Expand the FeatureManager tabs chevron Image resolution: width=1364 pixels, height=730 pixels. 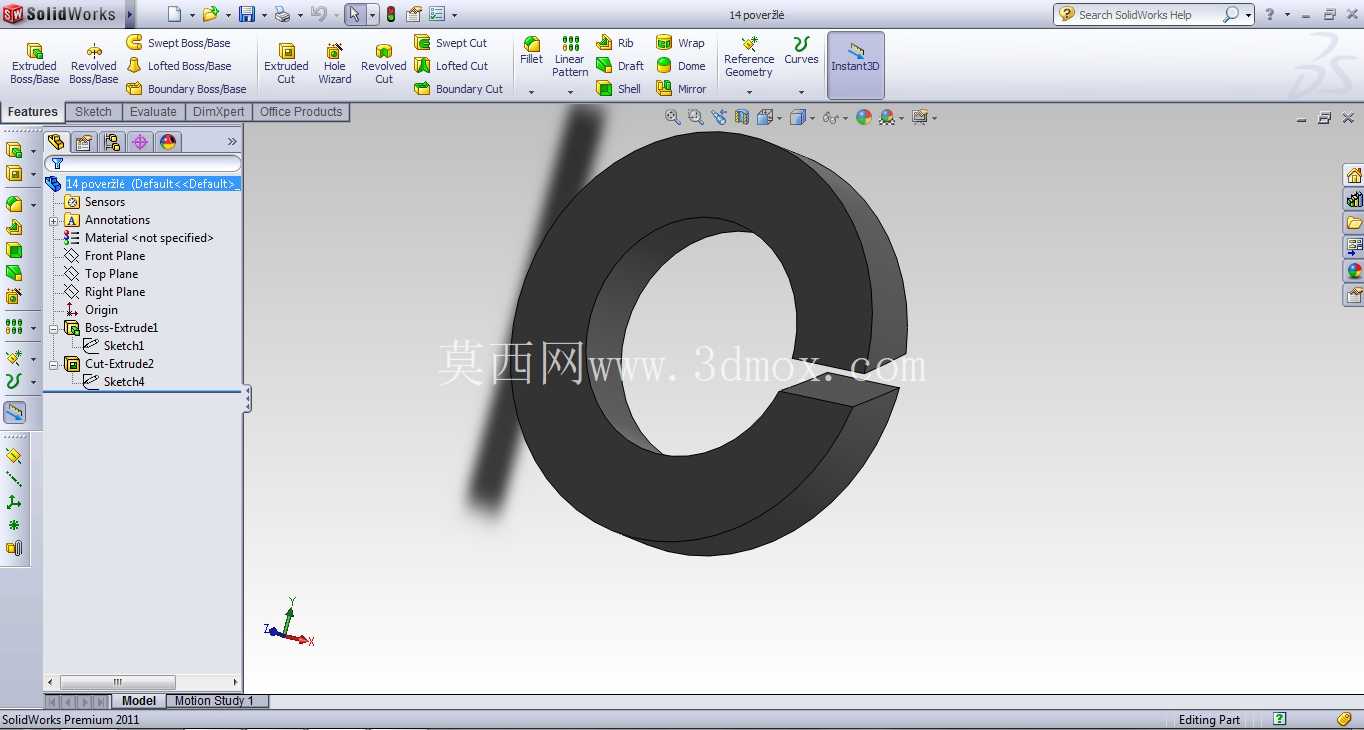tap(232, 142)
